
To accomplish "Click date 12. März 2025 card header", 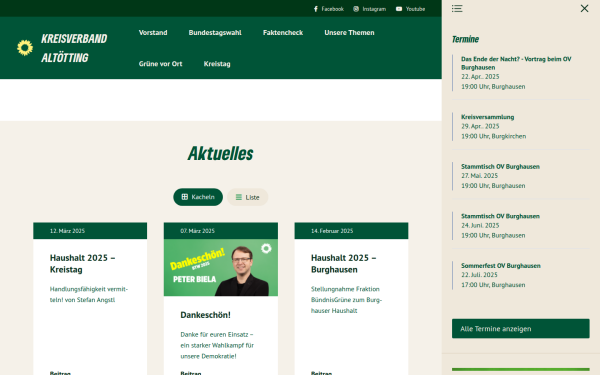I will tap(90, 231).
